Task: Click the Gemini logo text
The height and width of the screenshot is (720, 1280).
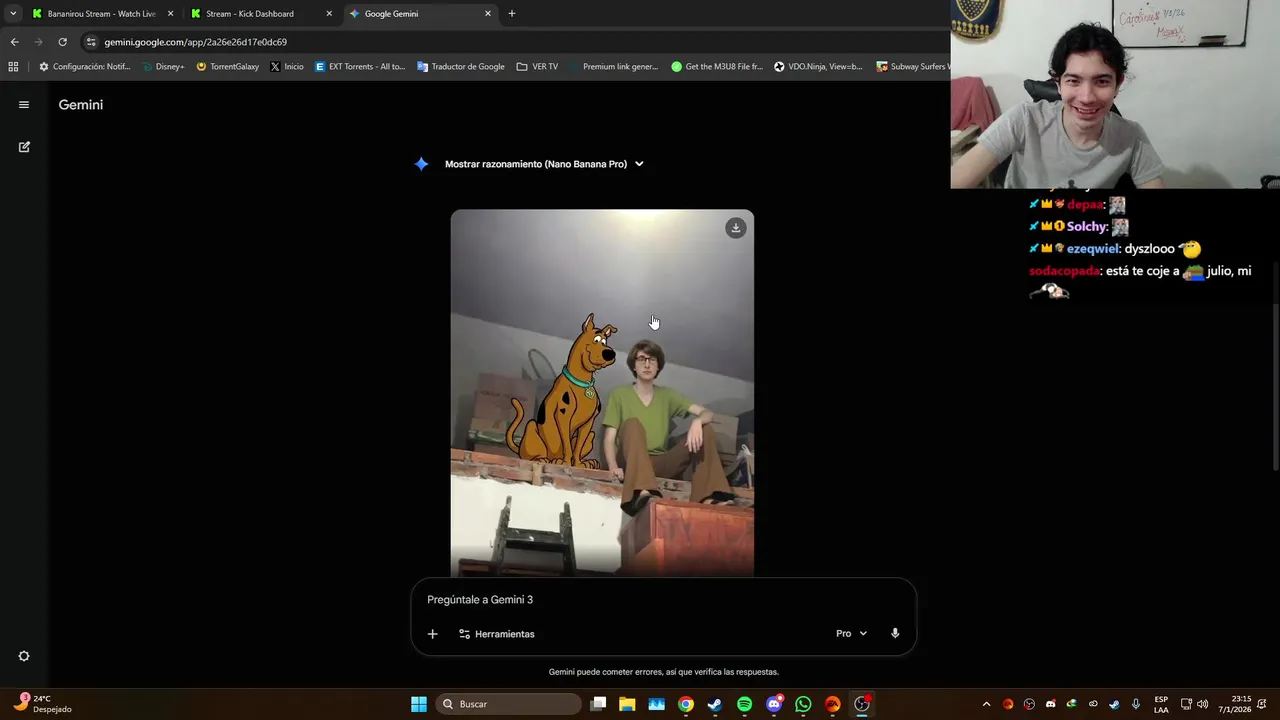Action: [x=81, y=105]
